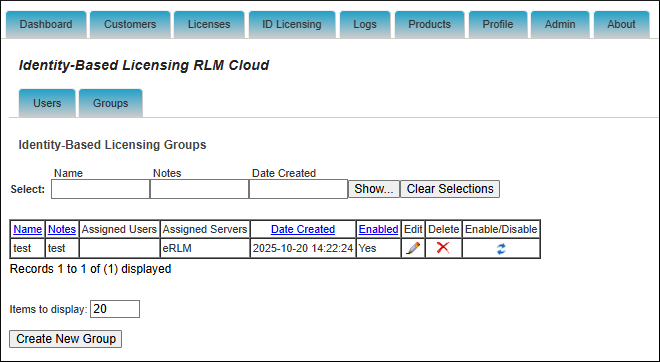Select the Groups sub-tab

(x=111, y=103)
